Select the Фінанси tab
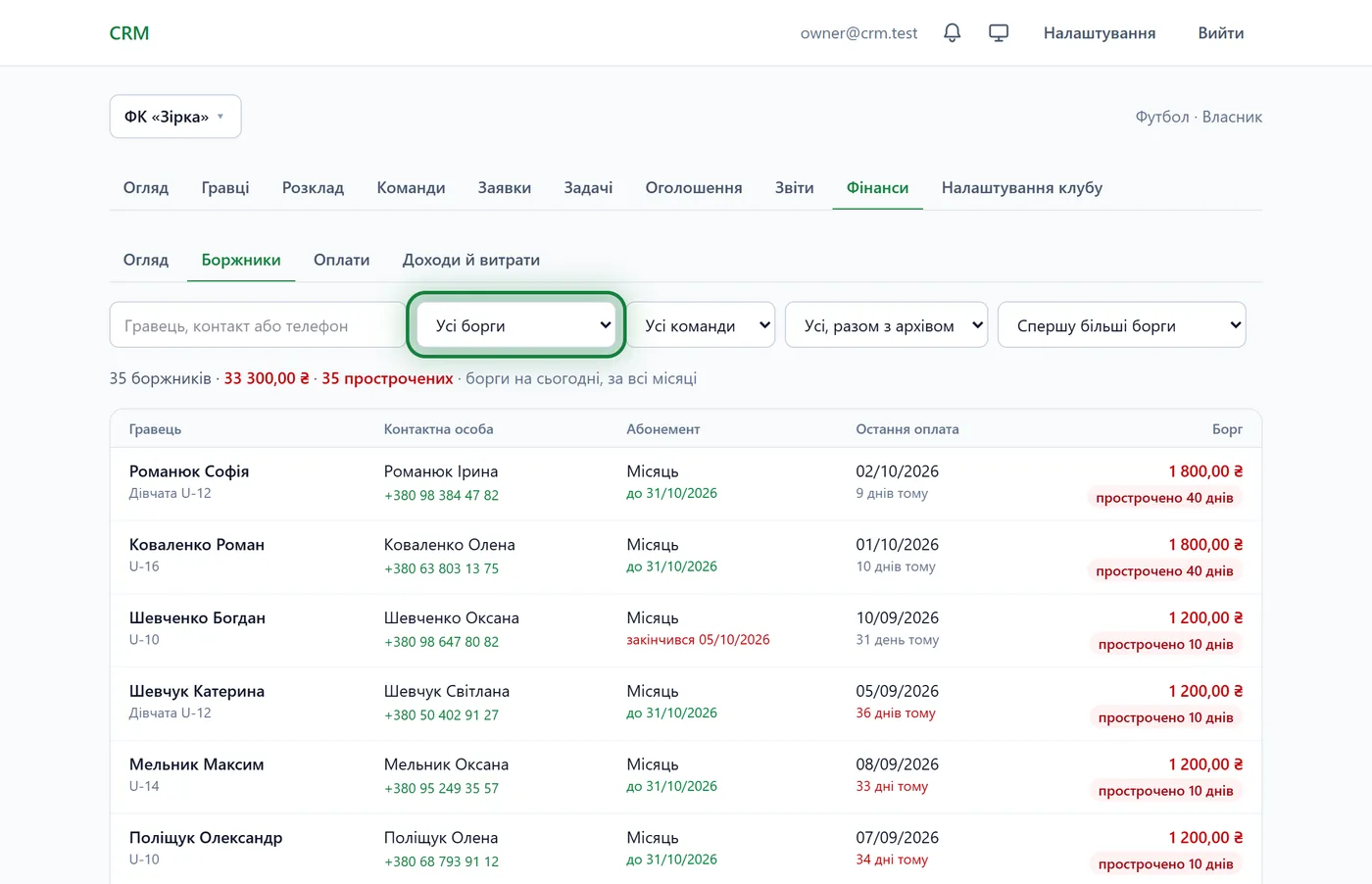Viewport: 1372px width, 884px height. pos(878,187)
